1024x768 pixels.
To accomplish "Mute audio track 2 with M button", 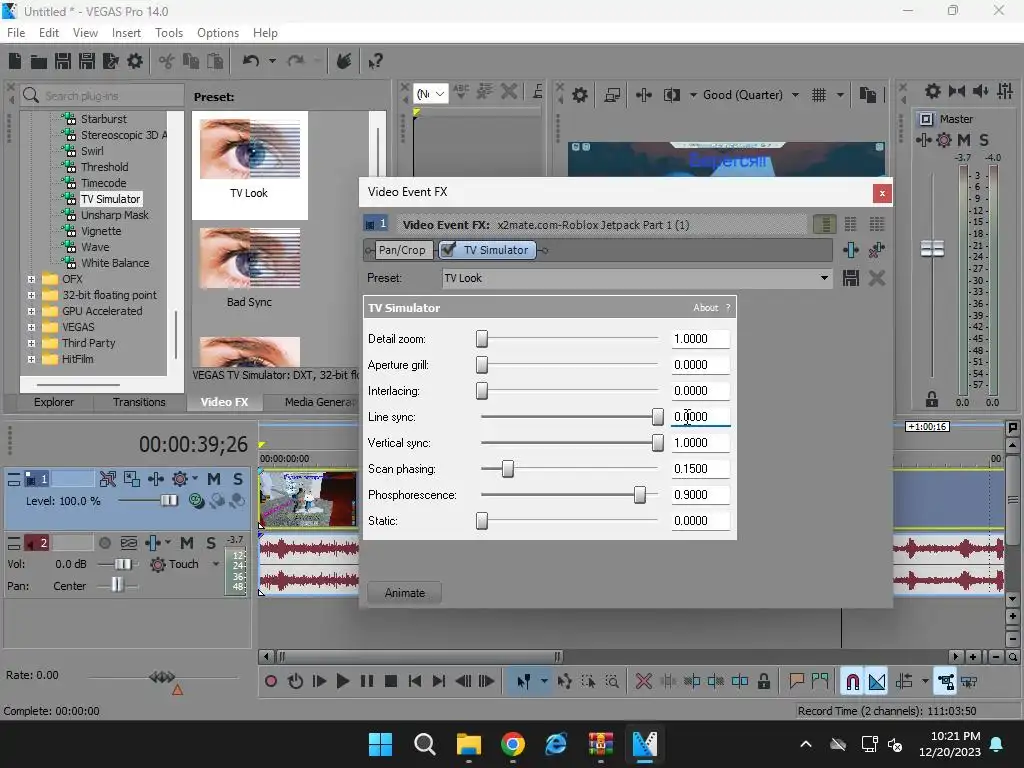I will pyautogui.click(x=187, y=543).
